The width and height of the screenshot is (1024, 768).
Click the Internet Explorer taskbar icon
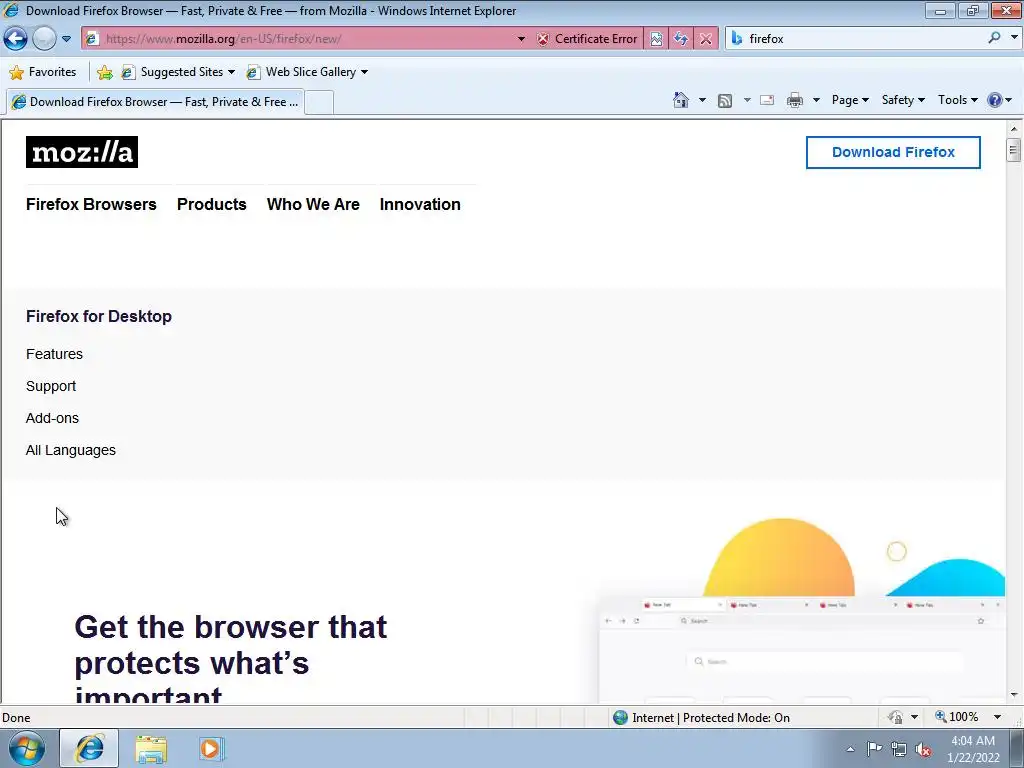pyautogui.click(x=89, y=748)
